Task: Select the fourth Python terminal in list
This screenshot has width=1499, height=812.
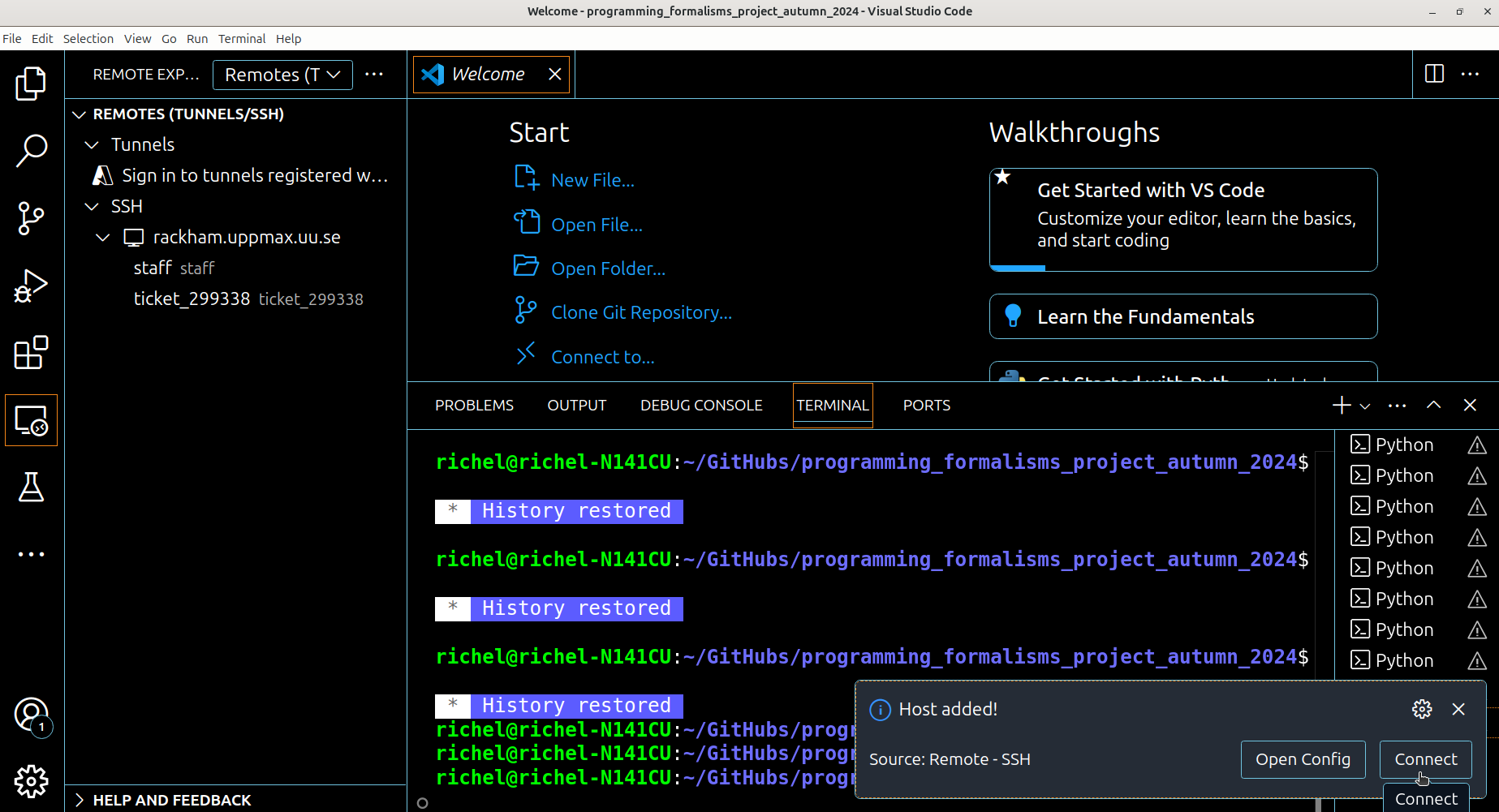Action: tap(1403, 537)
